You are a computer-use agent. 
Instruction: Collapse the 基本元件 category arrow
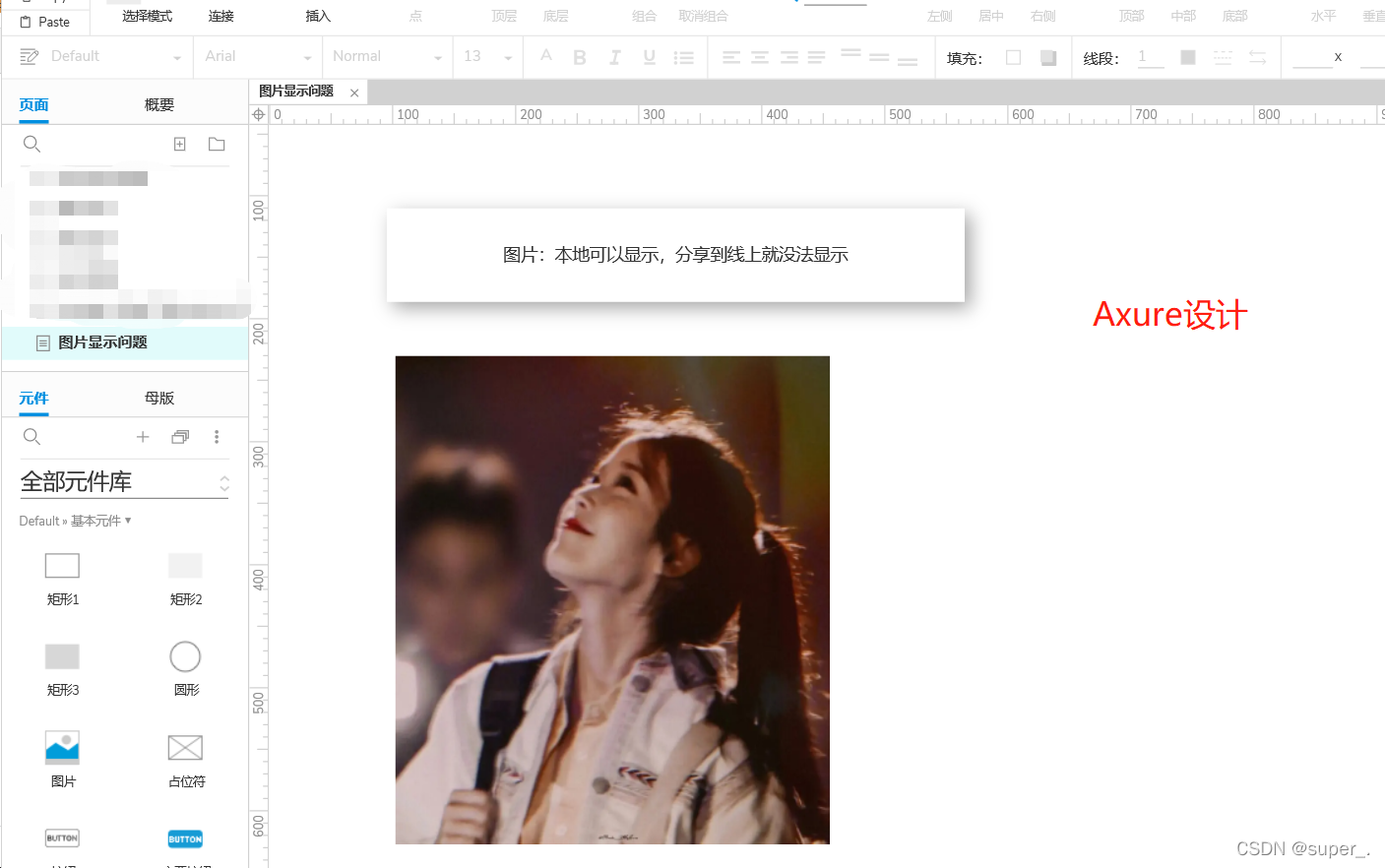tap(128, 520)
